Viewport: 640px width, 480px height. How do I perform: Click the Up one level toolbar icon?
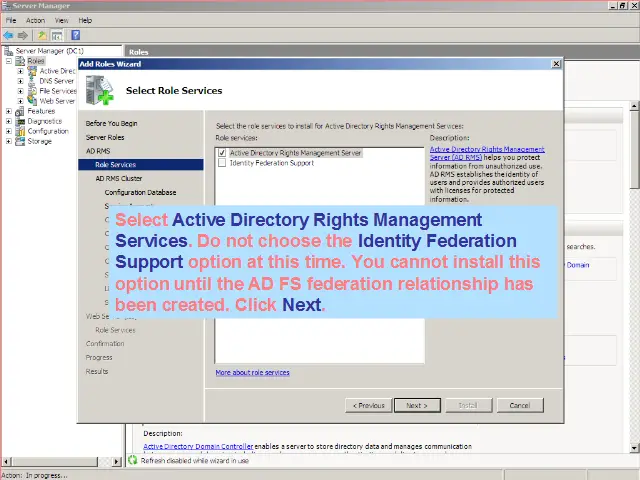42,36
